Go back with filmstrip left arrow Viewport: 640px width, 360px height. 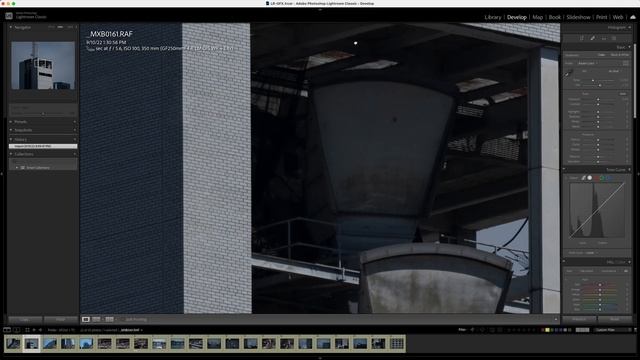click(x=34, y=330)
